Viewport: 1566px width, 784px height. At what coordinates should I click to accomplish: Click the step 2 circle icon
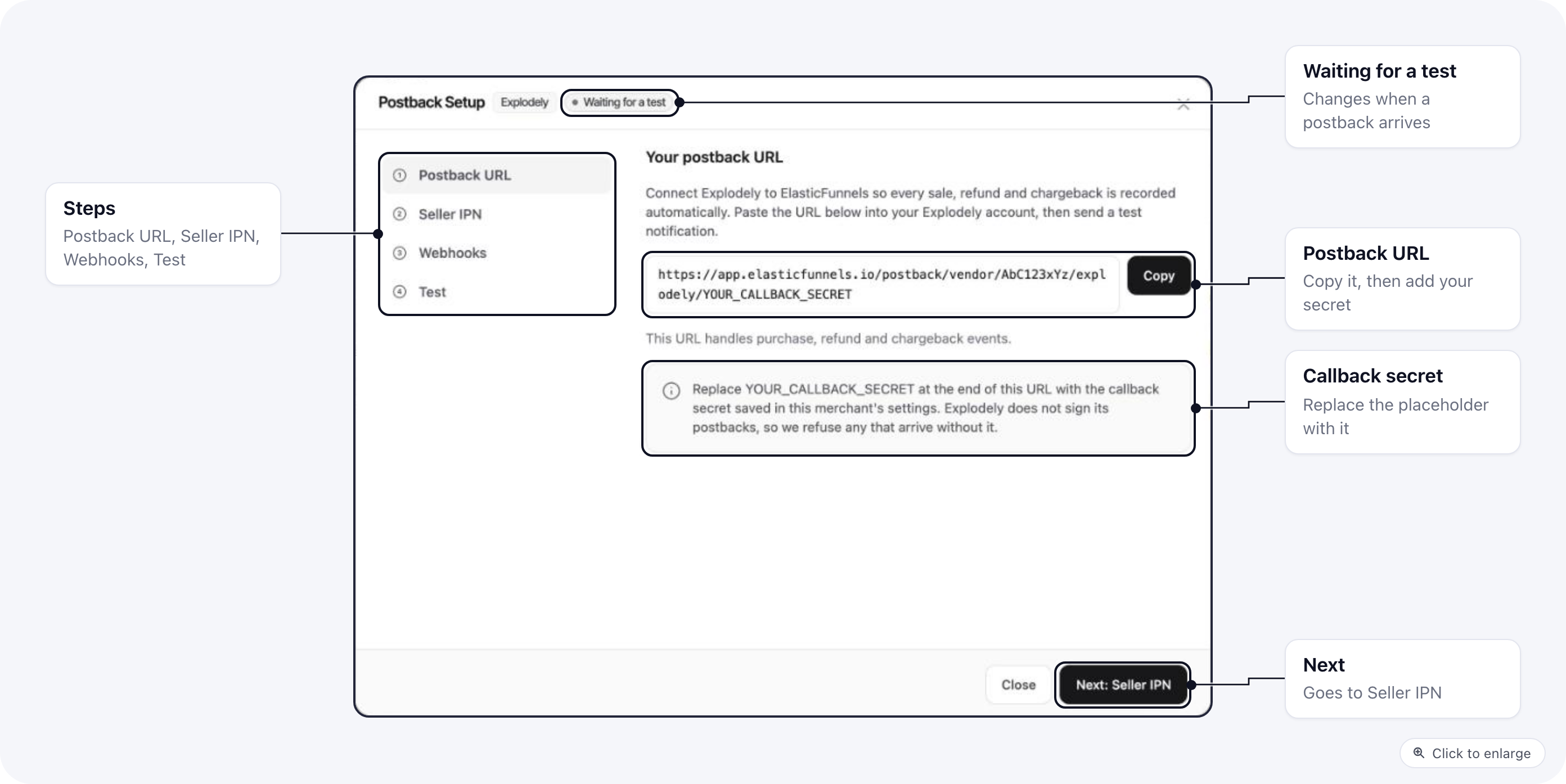(399, 214)
